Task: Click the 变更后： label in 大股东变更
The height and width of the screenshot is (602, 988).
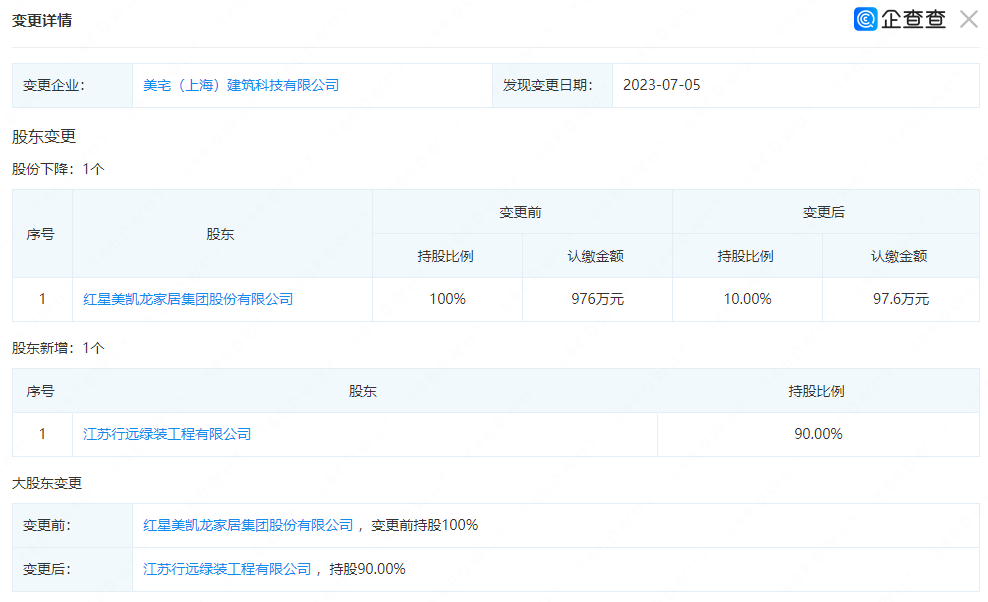Action: [47, 569]
